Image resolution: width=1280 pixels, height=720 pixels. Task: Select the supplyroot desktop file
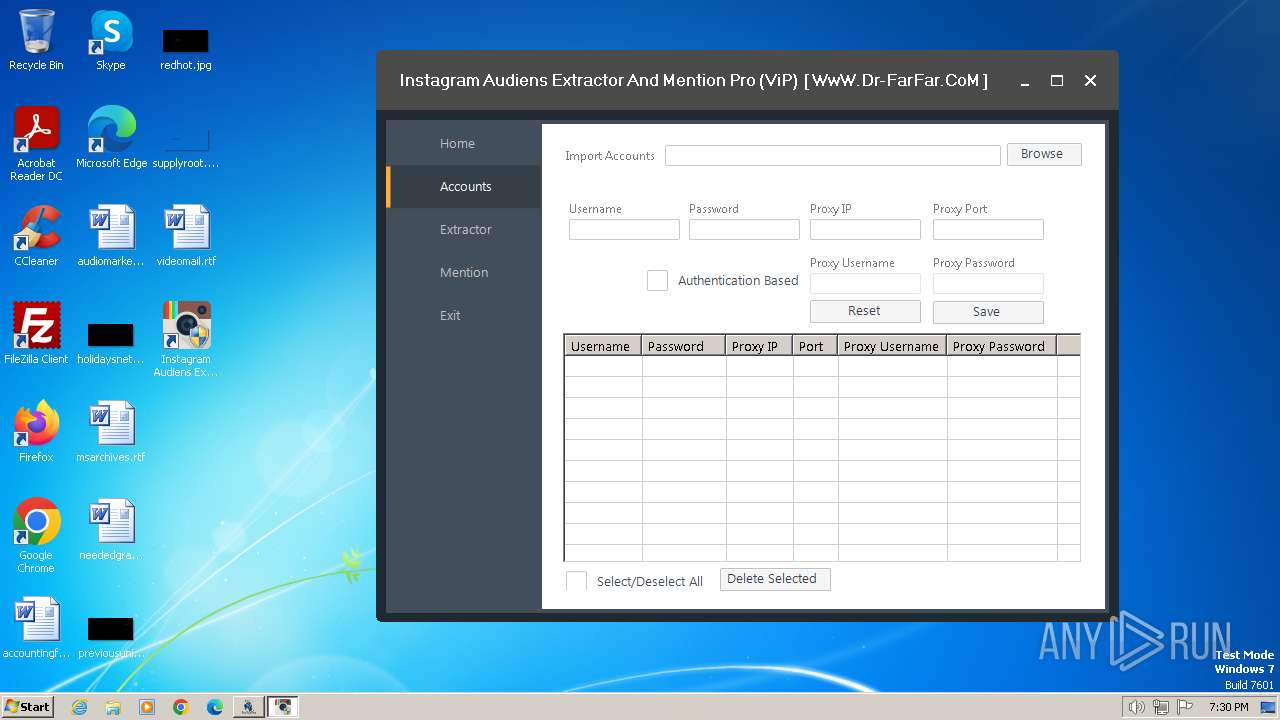point(185,146)
